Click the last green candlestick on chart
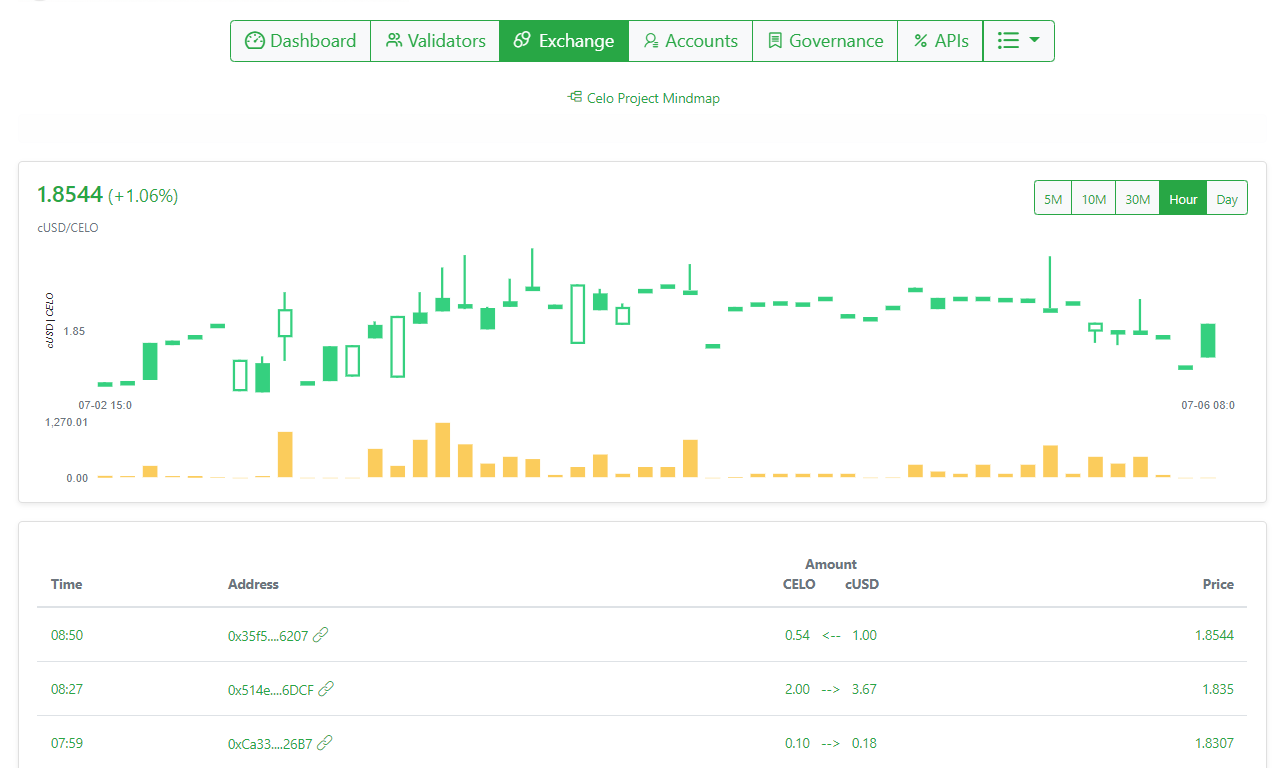 pos(1208,340)
